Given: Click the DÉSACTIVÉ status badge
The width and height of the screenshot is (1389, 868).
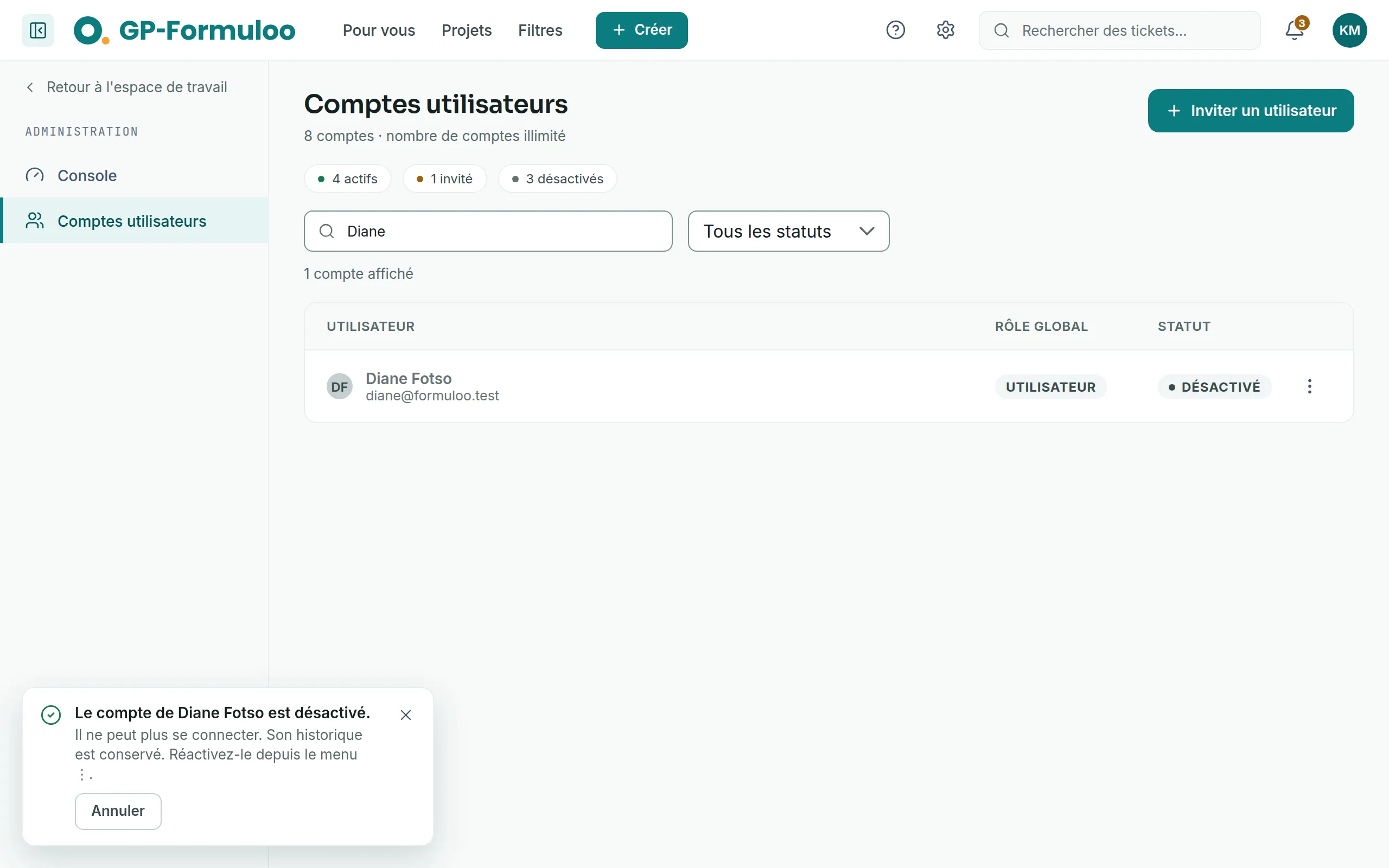Looking at the screenshot, I should pos(1214,386).
